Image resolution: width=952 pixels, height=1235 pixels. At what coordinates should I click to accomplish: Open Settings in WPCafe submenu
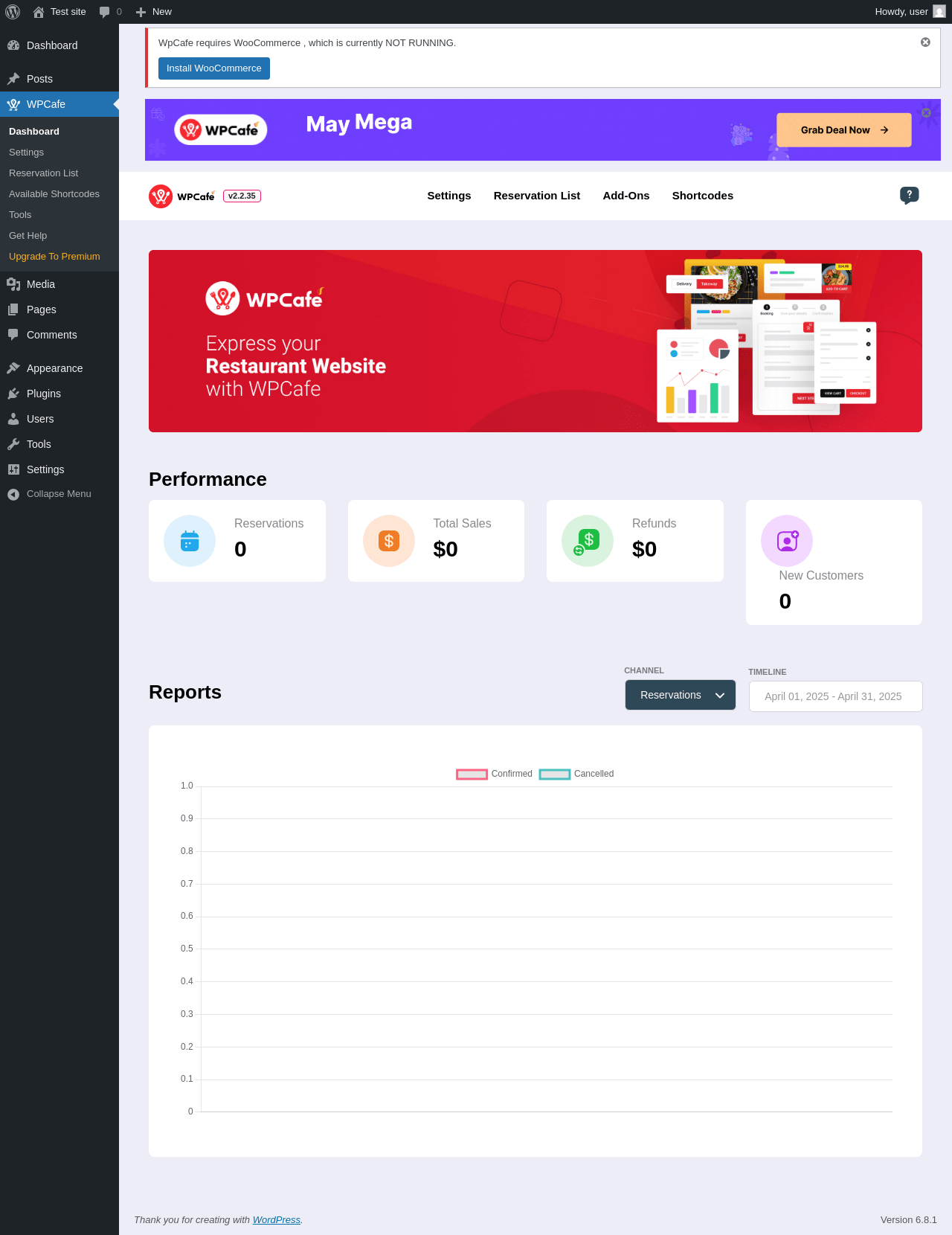59,153
